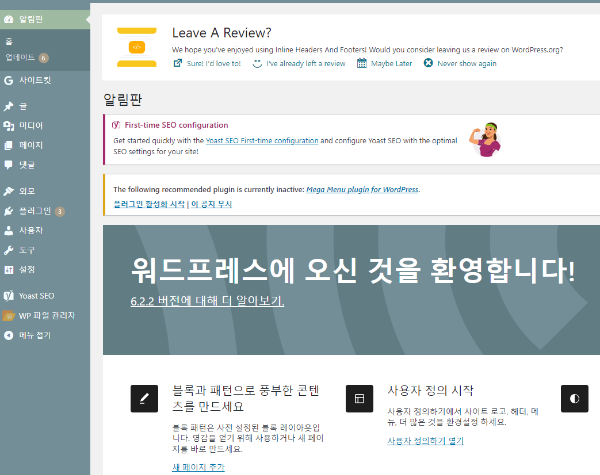Click the WP file manager folder icon
Screen dimensions: 600x475
(8, 316)
